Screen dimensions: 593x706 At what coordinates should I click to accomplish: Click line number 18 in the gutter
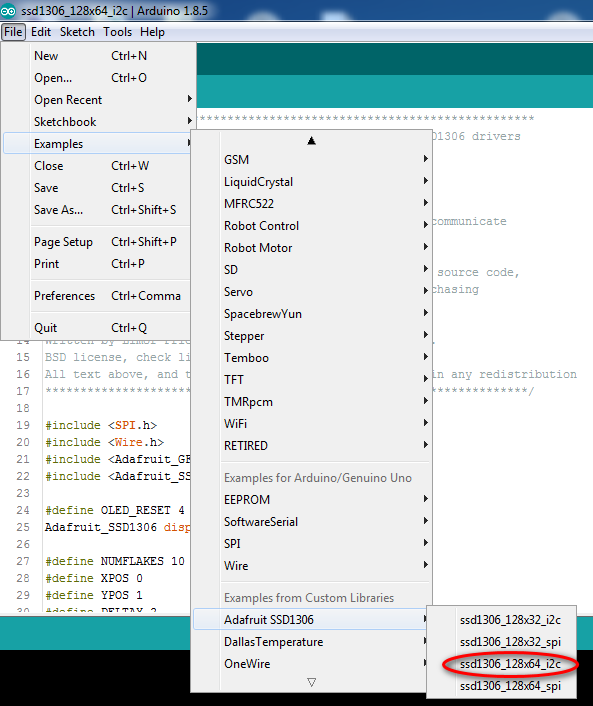[x=23, y=408]
